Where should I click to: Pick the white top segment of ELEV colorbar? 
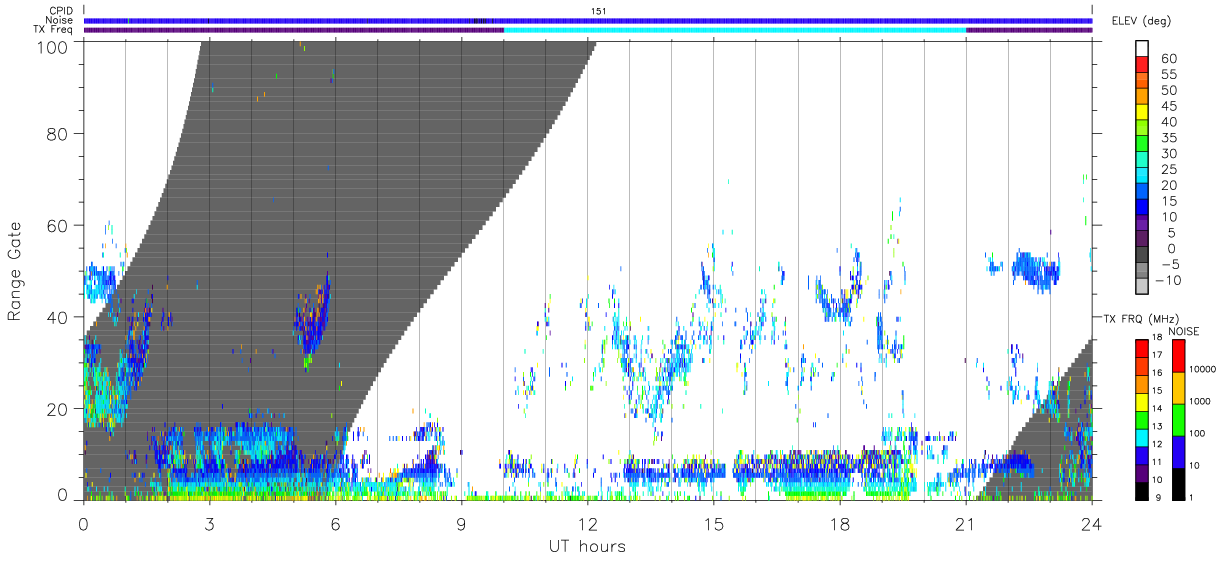pos(1142,47)
